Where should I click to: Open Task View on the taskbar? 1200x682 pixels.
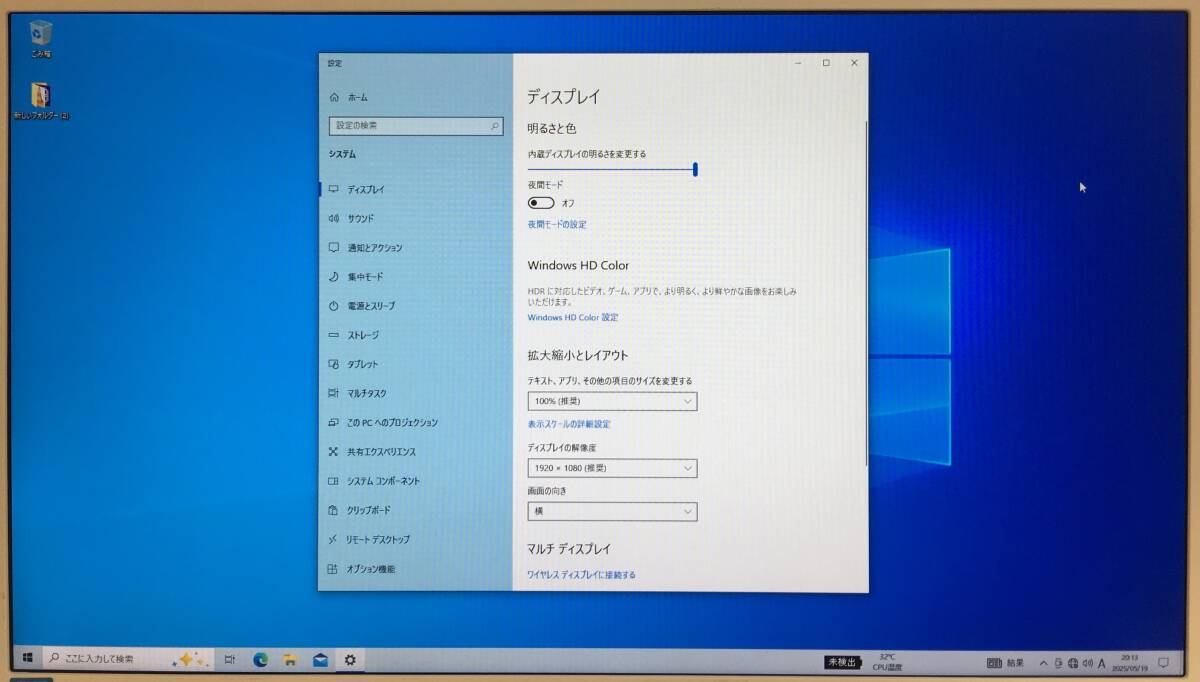[x=230, y=660]
